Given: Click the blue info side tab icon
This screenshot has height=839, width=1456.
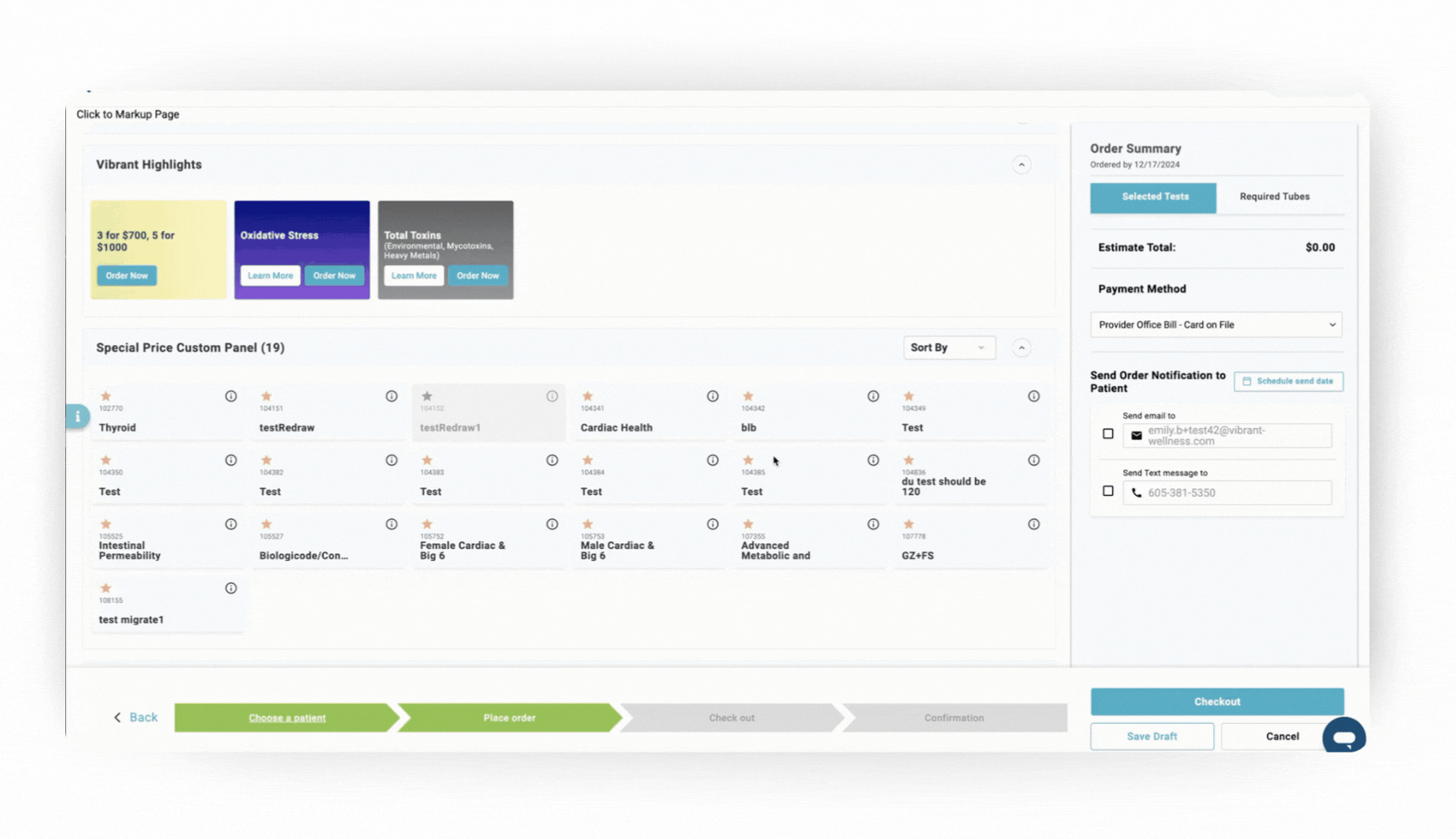Looking at the screenshot, I should pos(77,417).
